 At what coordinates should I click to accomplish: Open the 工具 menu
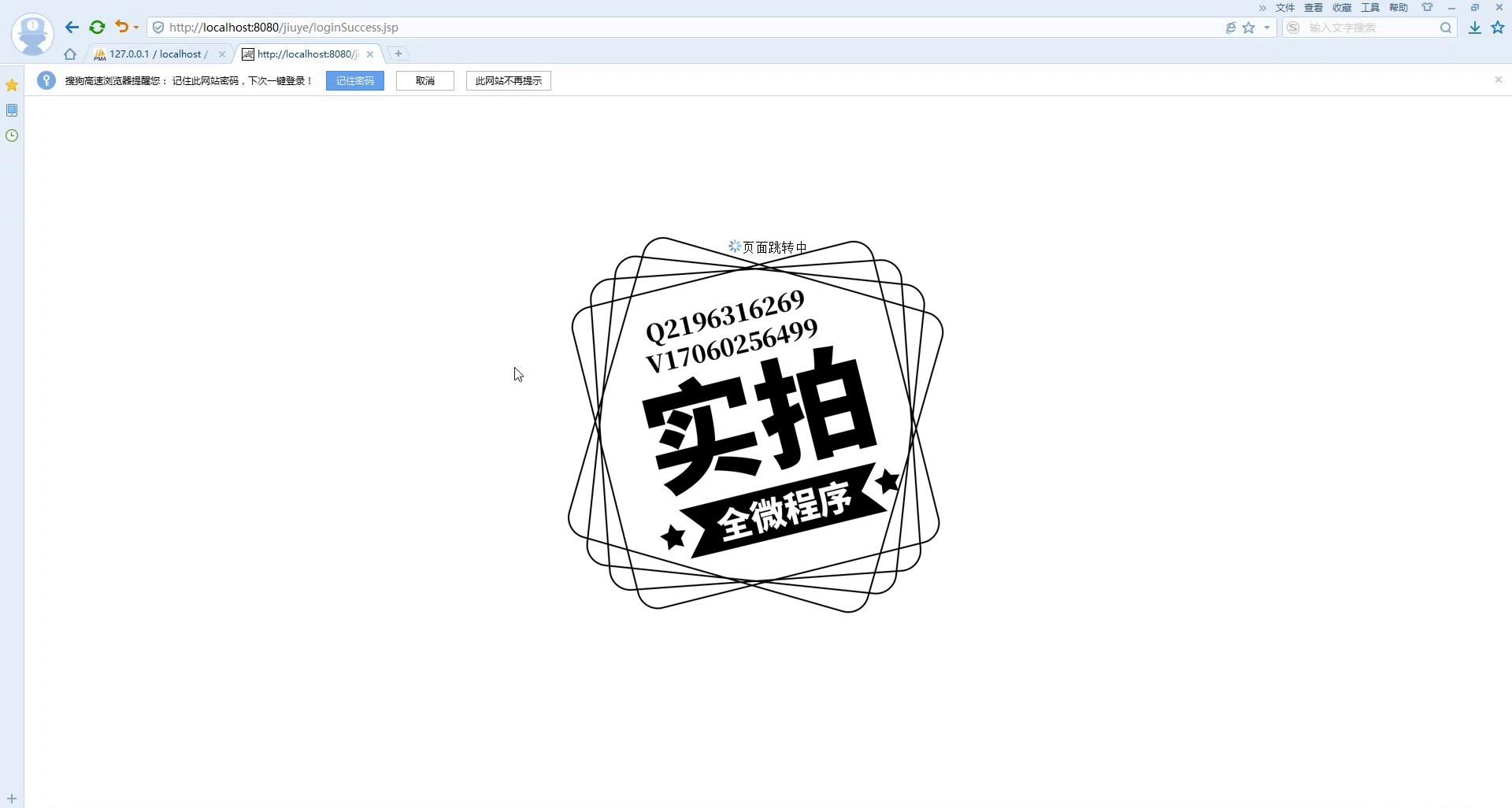tap(1370, 8)
